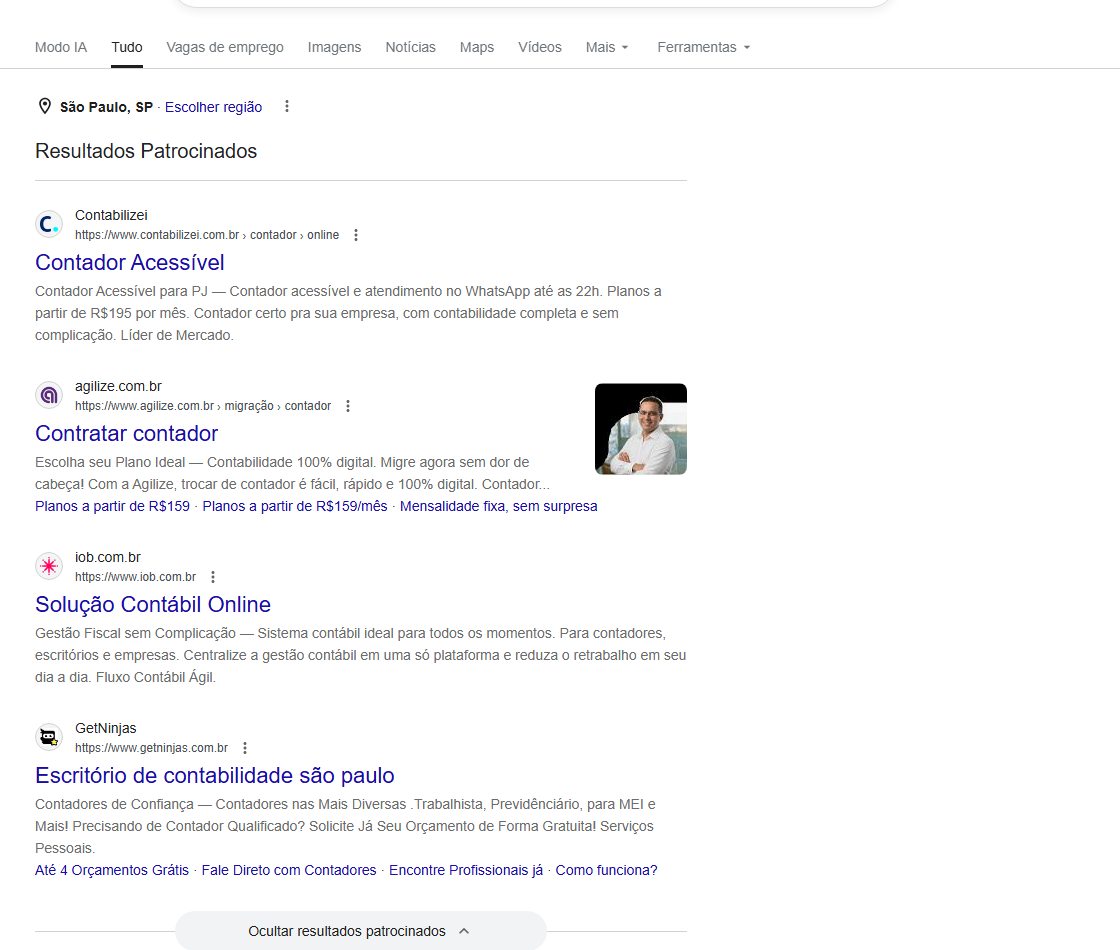This screenshot has height=950, width=1120.
Task: Open the Contratar contador result
Action: coord(126,434)
